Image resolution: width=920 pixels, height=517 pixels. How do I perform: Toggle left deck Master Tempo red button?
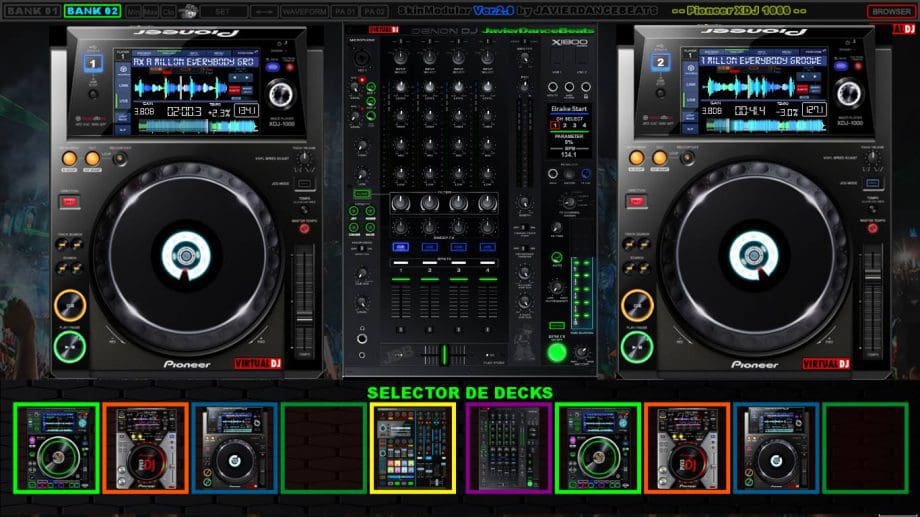click(x=304, y=229)
